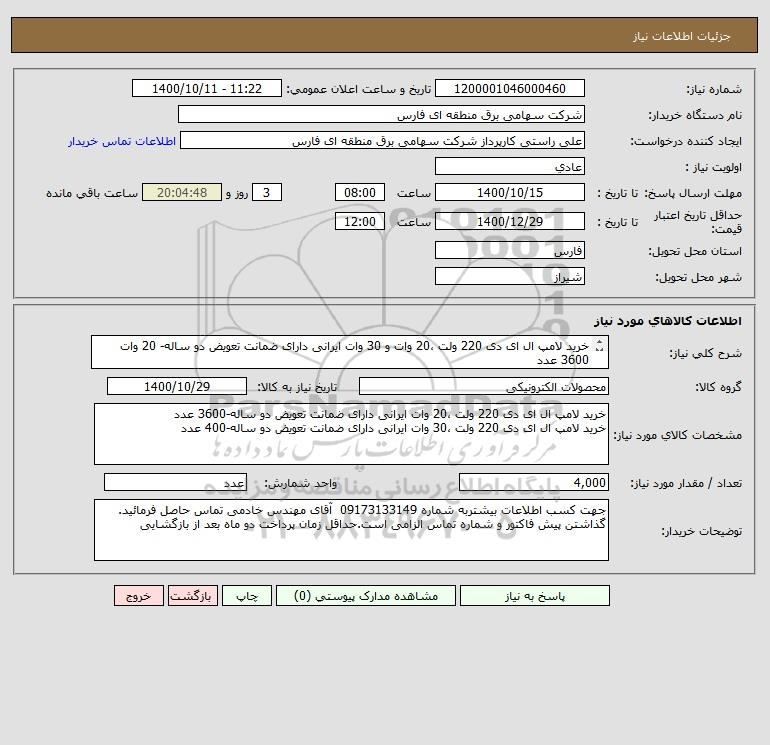
Task: Click the quantity field showing 4,000
Action: (534, 482)
